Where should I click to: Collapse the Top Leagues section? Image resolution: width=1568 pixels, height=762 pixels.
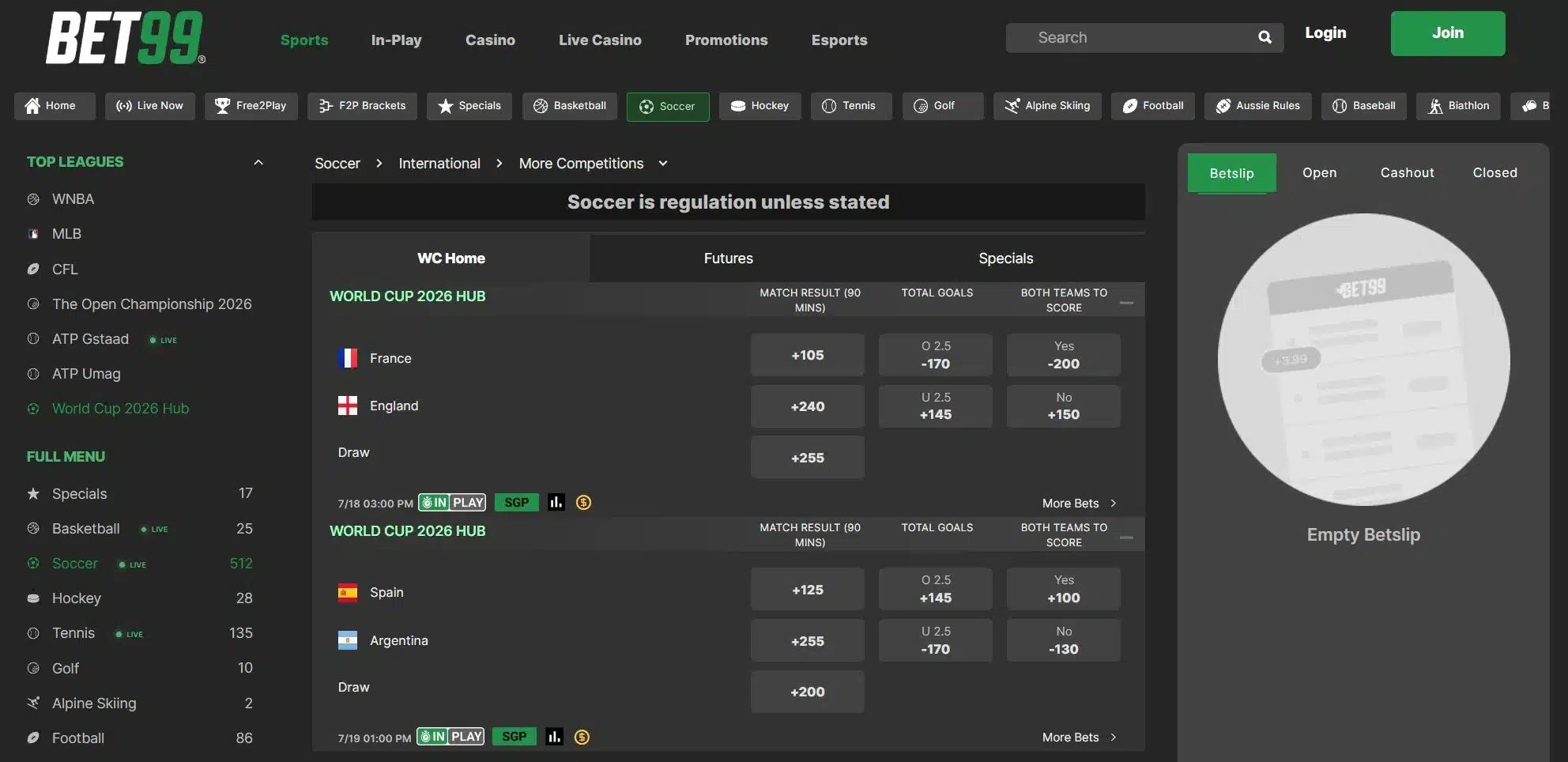(258, 162)
